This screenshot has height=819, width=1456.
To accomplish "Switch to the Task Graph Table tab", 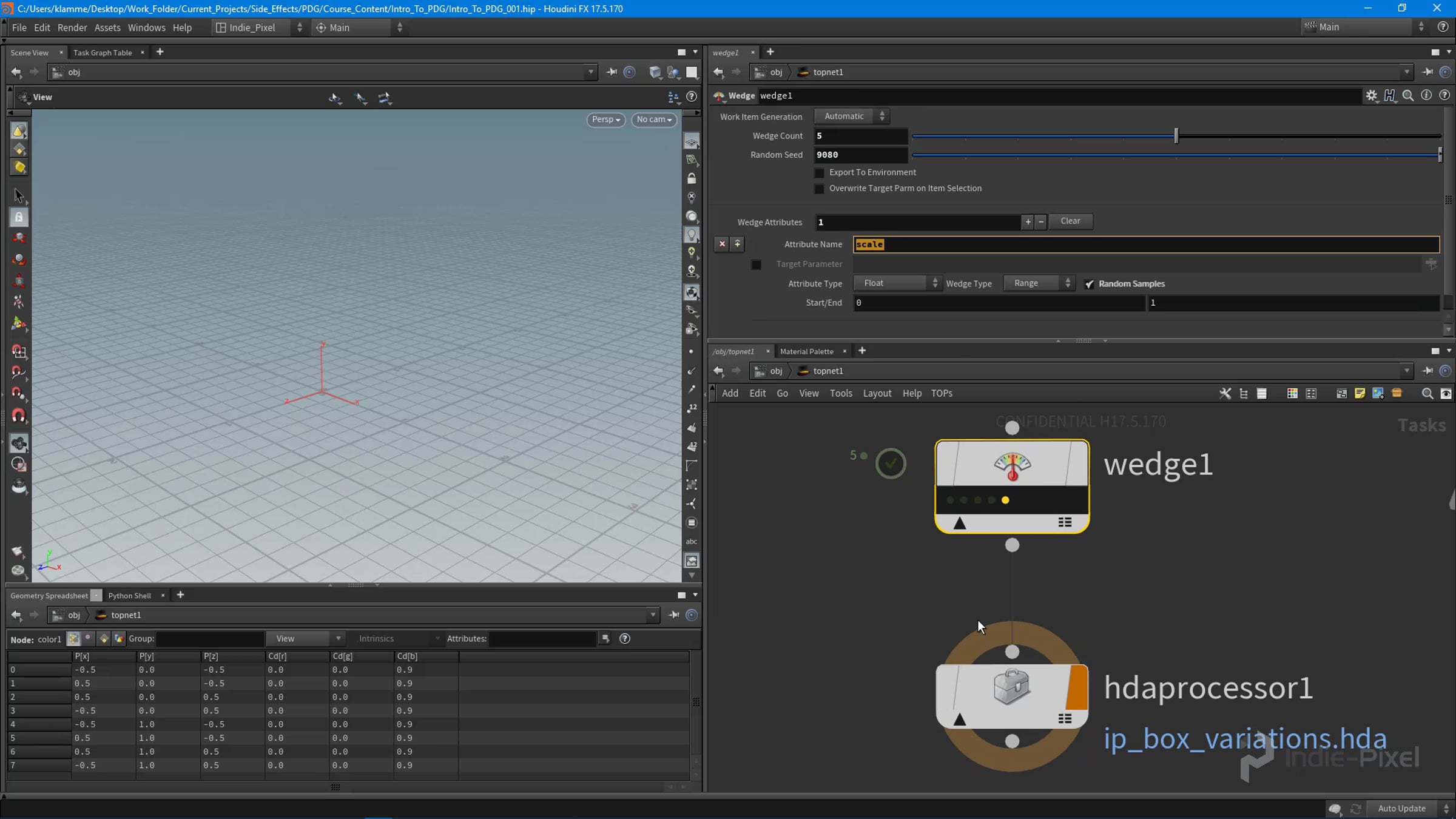I will 103,53.
